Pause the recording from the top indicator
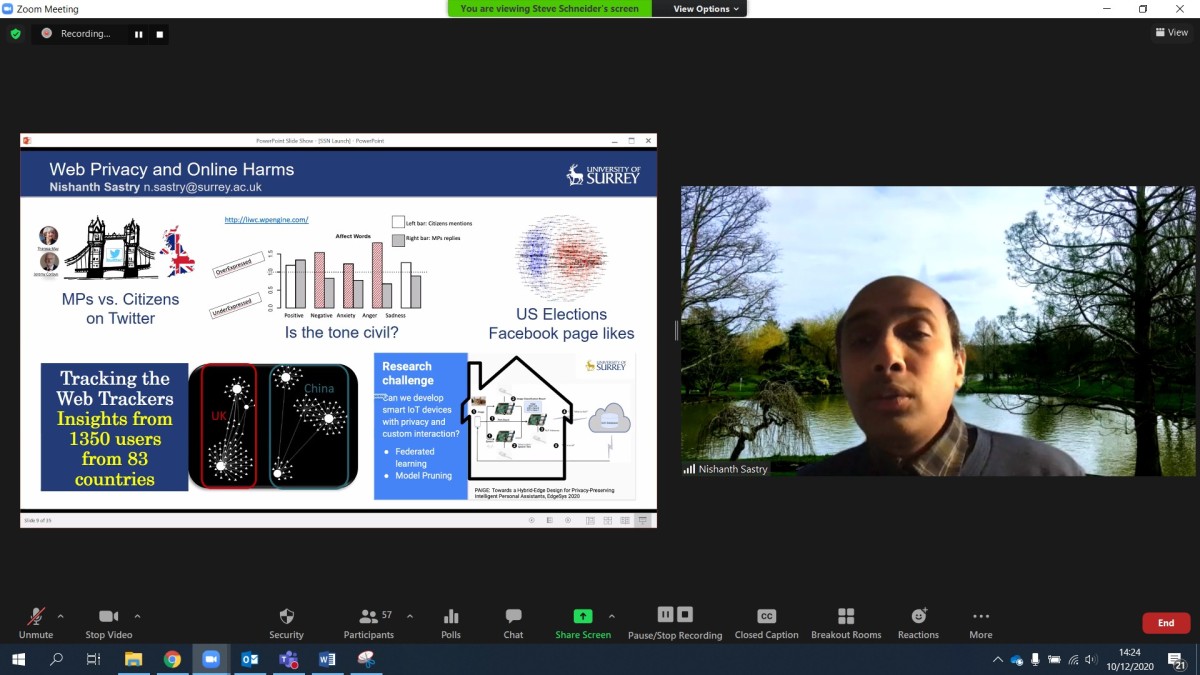 point(139,34)
